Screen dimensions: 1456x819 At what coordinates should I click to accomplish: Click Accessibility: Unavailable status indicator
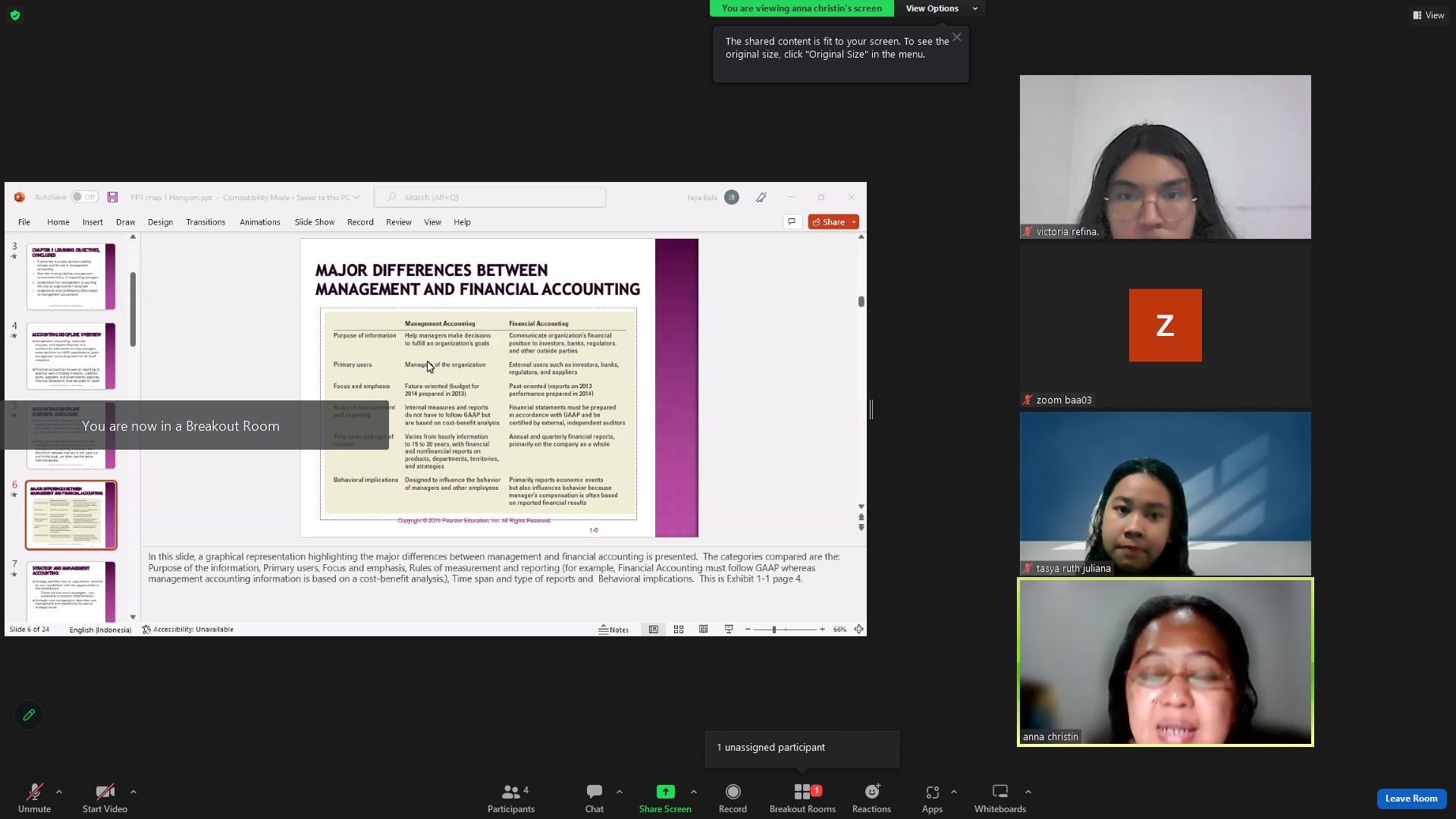tap(188, 629)
